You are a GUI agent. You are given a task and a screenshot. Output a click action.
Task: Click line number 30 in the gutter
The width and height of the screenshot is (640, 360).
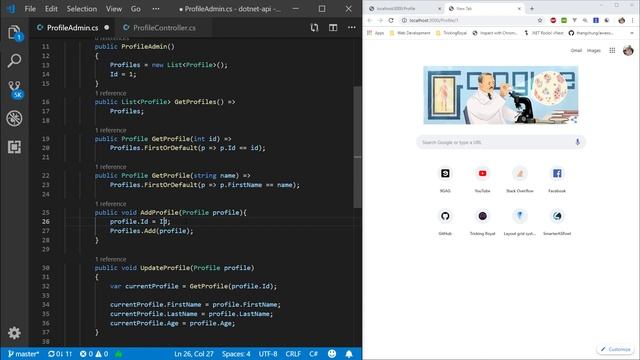click(x=45, y=268)
